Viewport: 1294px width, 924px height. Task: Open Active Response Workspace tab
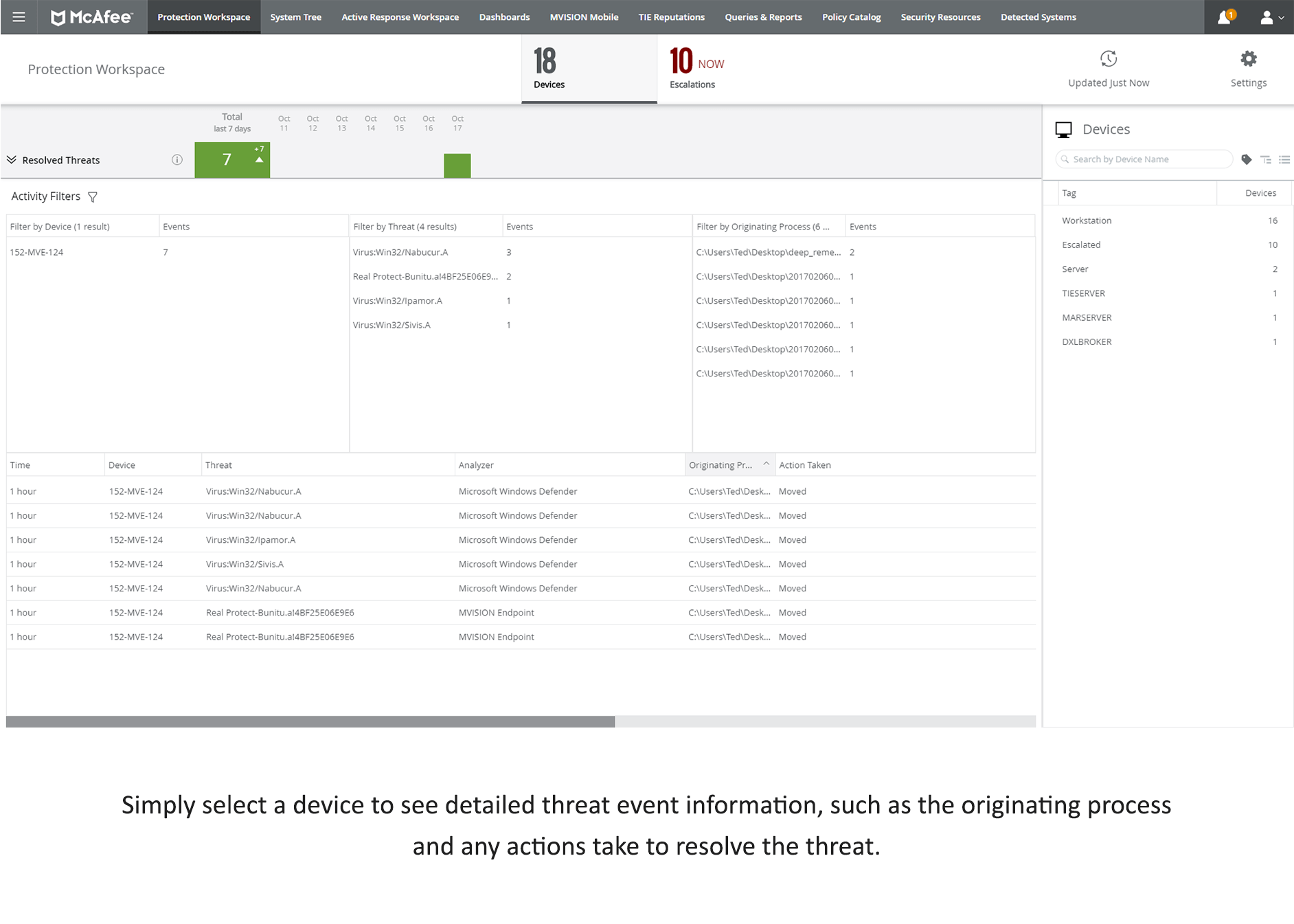(400, 17)
